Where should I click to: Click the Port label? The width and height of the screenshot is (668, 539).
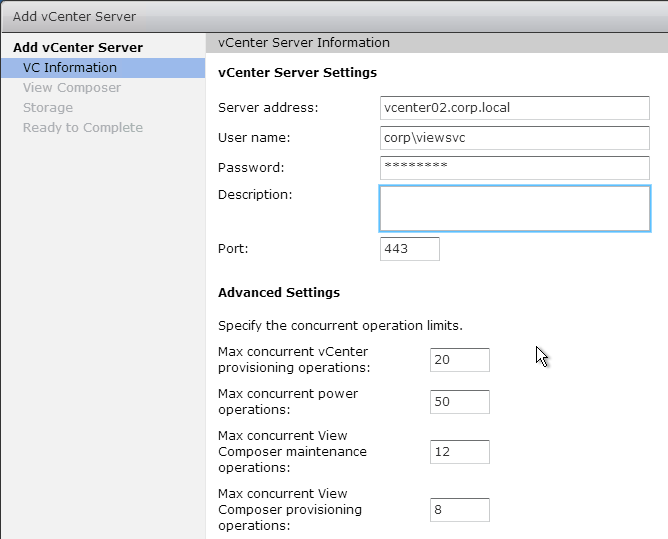click(x=233, y=249)
